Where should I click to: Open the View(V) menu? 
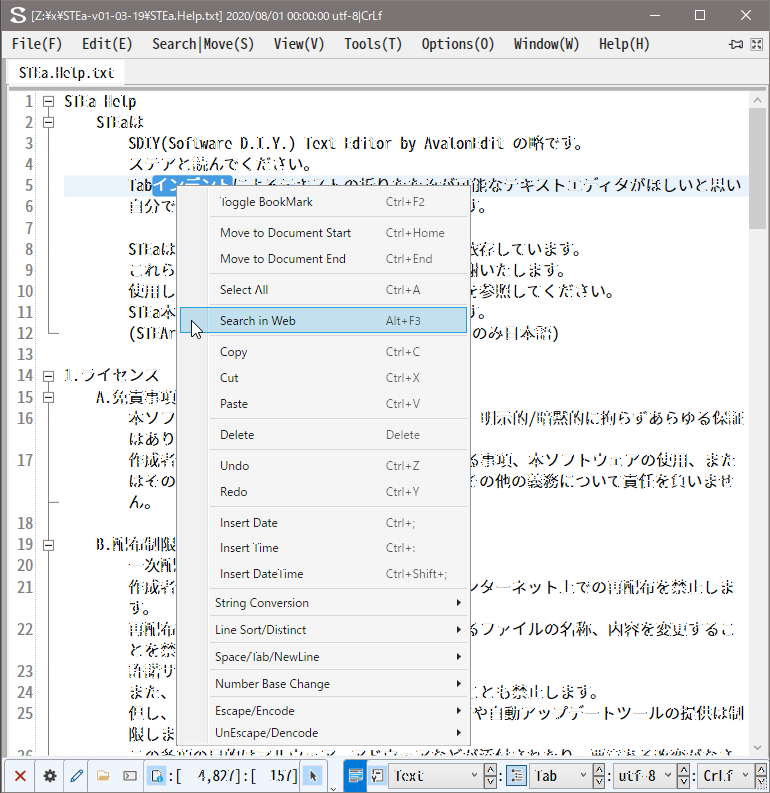[x=299, y=44]
